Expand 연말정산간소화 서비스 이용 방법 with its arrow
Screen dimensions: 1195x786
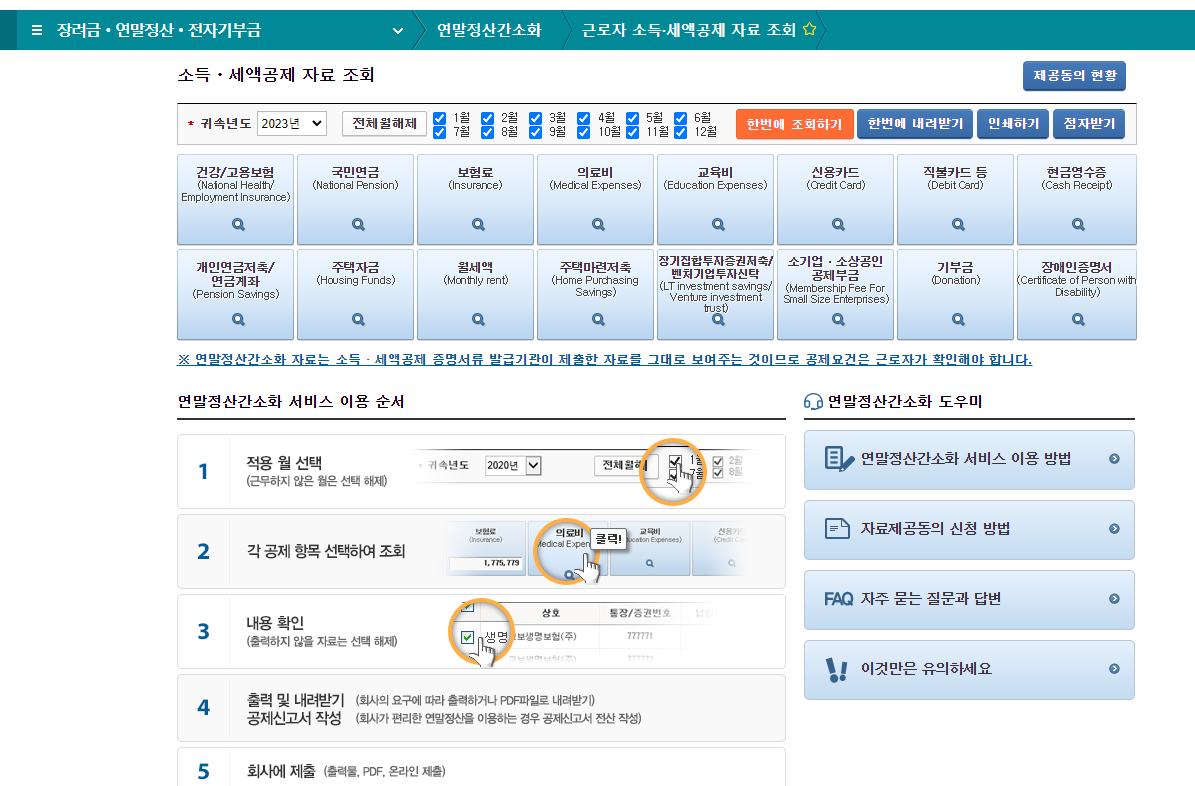point(1114,459)
